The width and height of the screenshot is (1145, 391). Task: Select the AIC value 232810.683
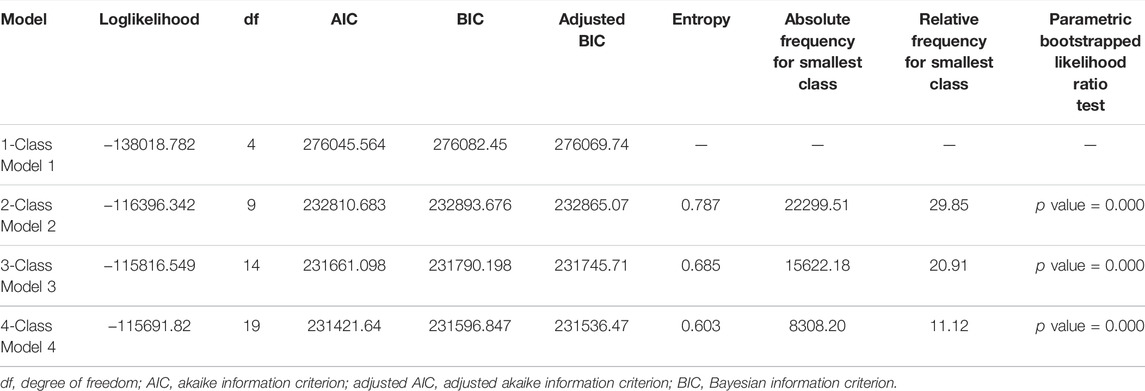click(x=344, y=205)
